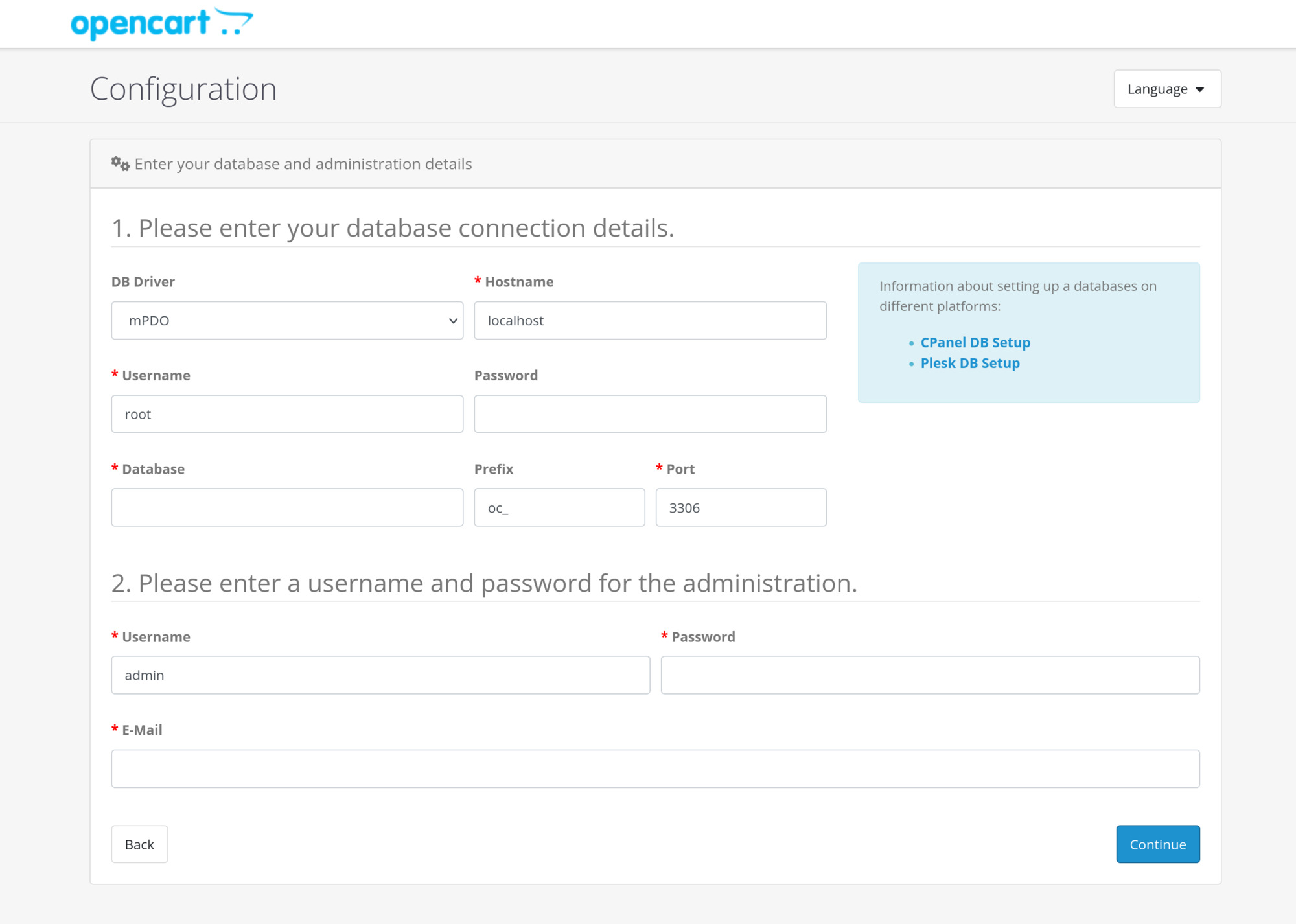Image resolution: width=1296 pixels, height=924 pixels.
Task: Click the administration Username field showing admin
Action: pyautogui.click(x=380, y=675)
